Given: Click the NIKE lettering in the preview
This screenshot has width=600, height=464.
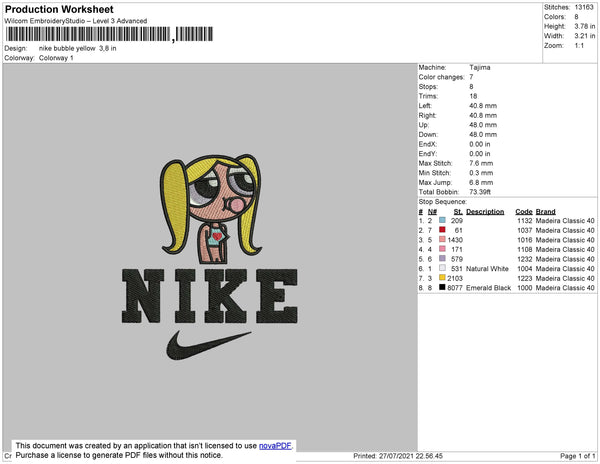Looking at the screenshot, I should pos(209,296).
